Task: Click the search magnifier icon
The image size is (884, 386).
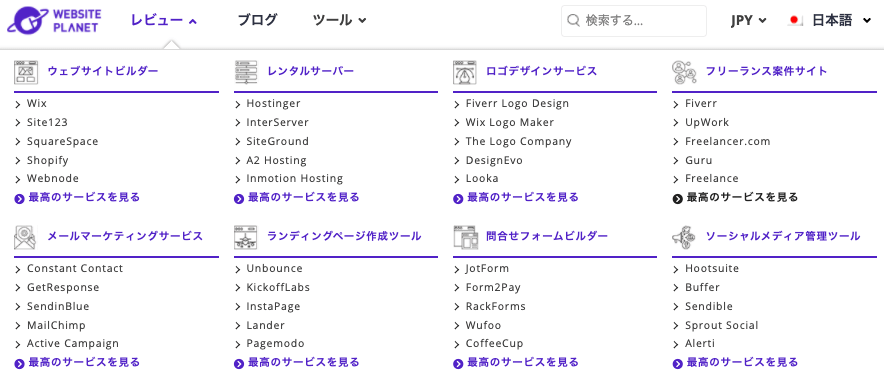Action: point(573,21)
